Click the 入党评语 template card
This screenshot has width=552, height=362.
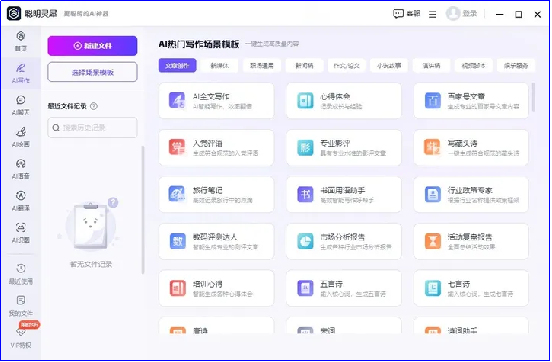coord(216,148)
